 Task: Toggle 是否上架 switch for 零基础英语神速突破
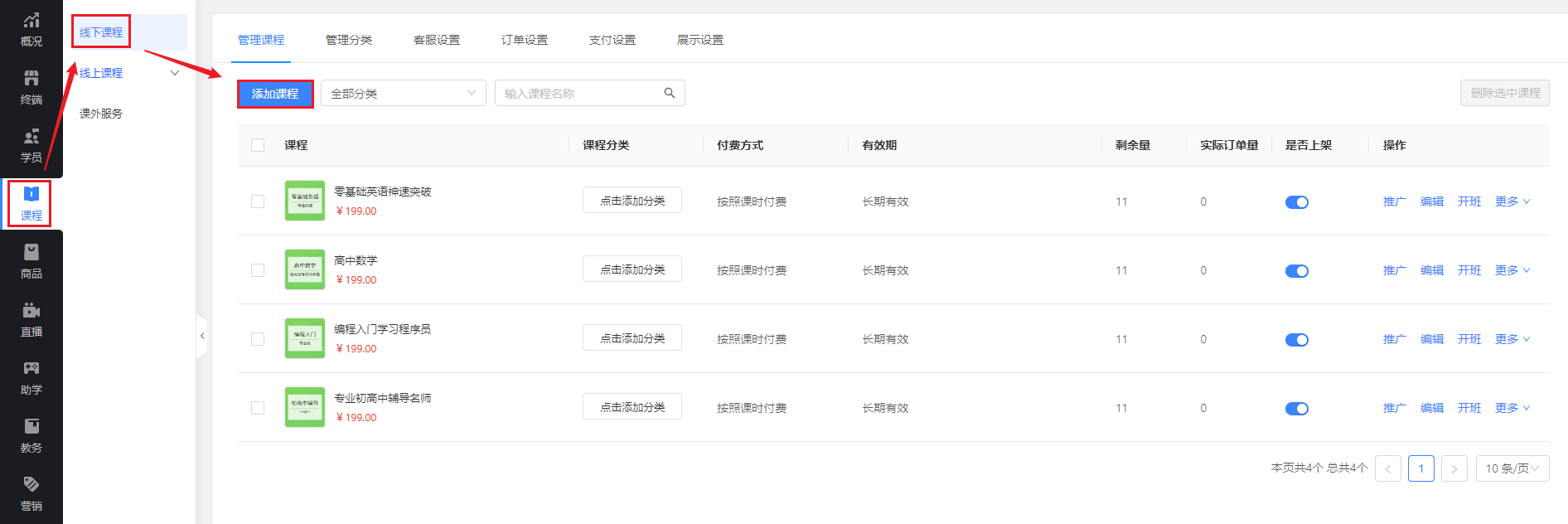point(1297,202)
